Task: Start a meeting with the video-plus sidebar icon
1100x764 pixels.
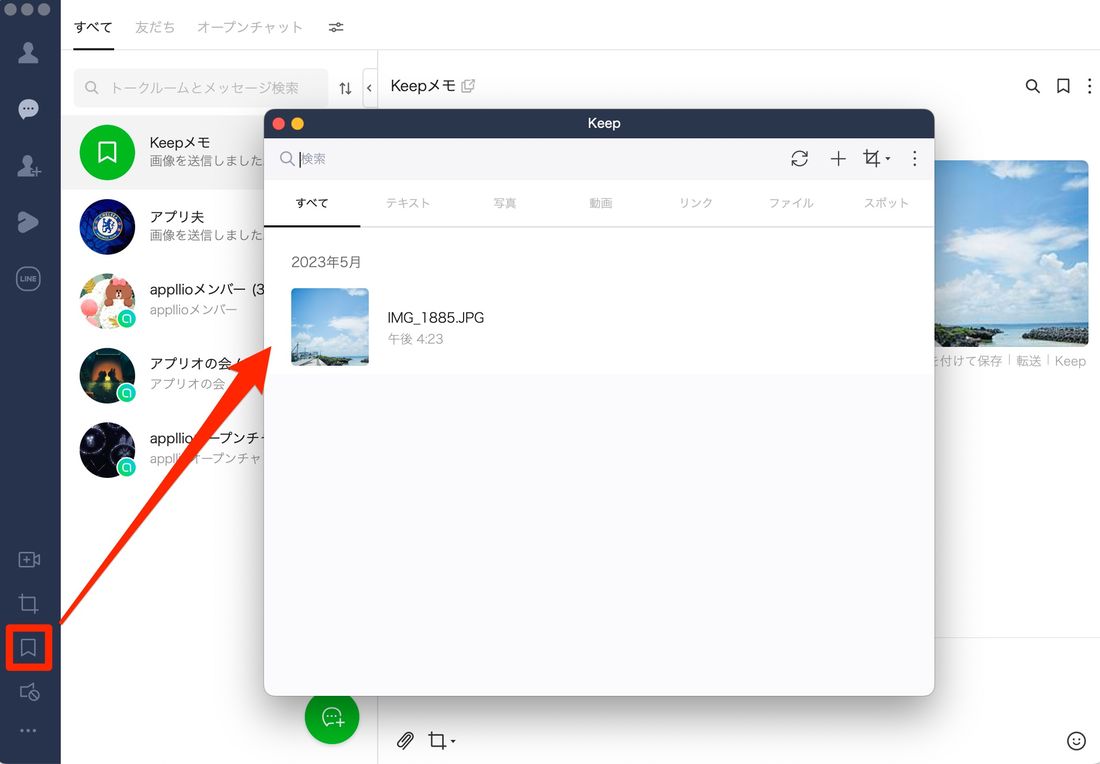Action: point(29,559)
